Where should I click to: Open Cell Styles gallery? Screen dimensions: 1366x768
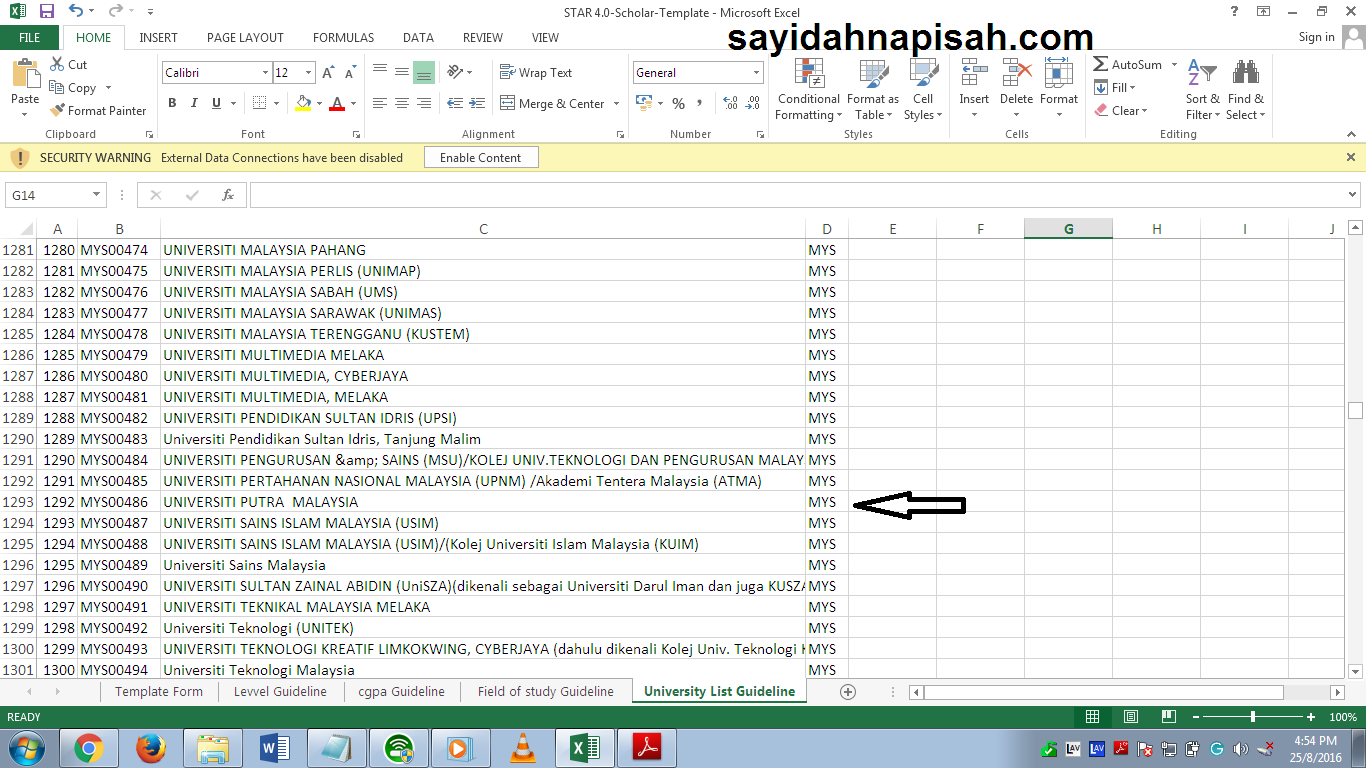click(x=922, y=89)
